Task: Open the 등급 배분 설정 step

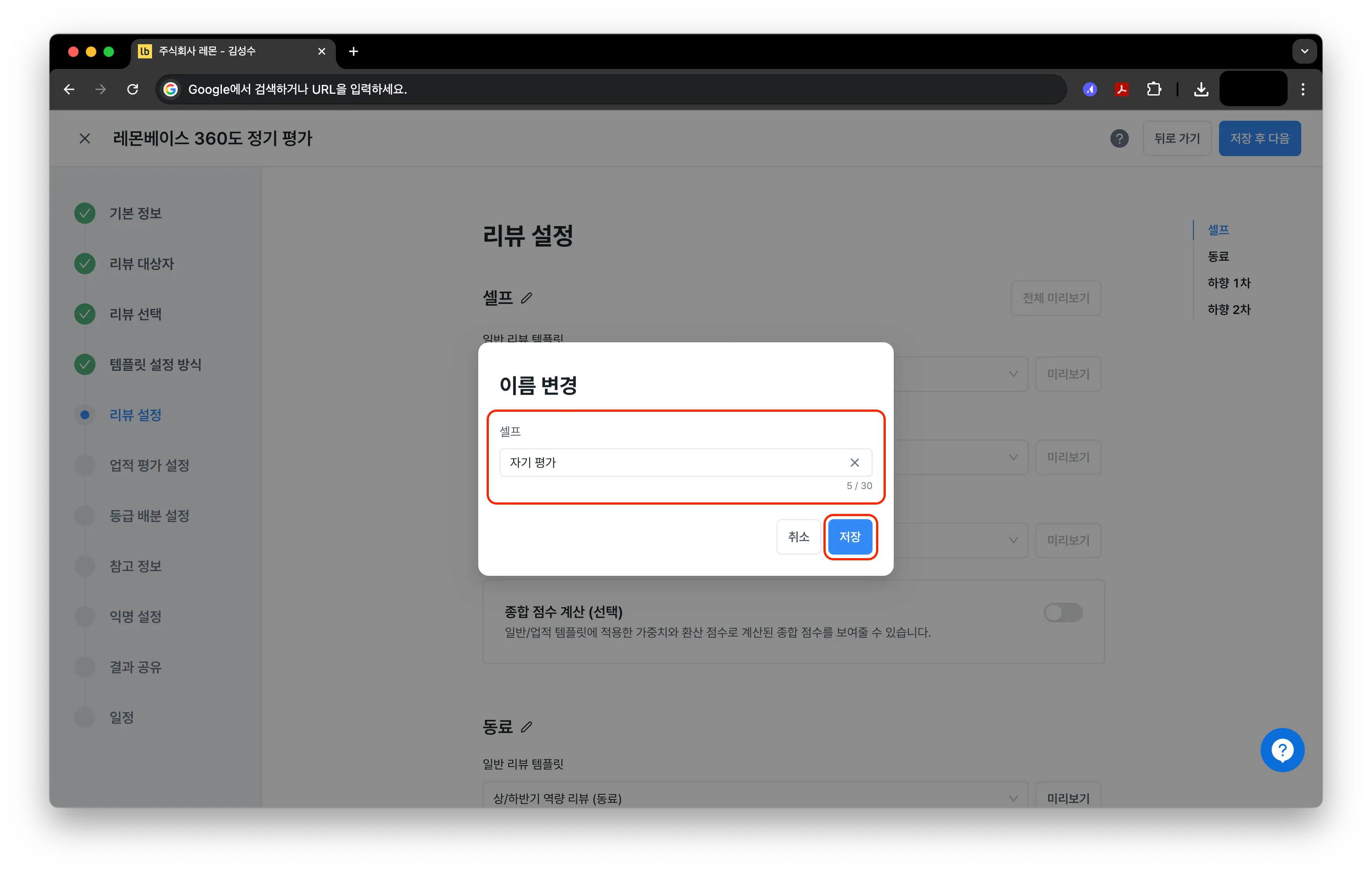Action: point(149,516)
